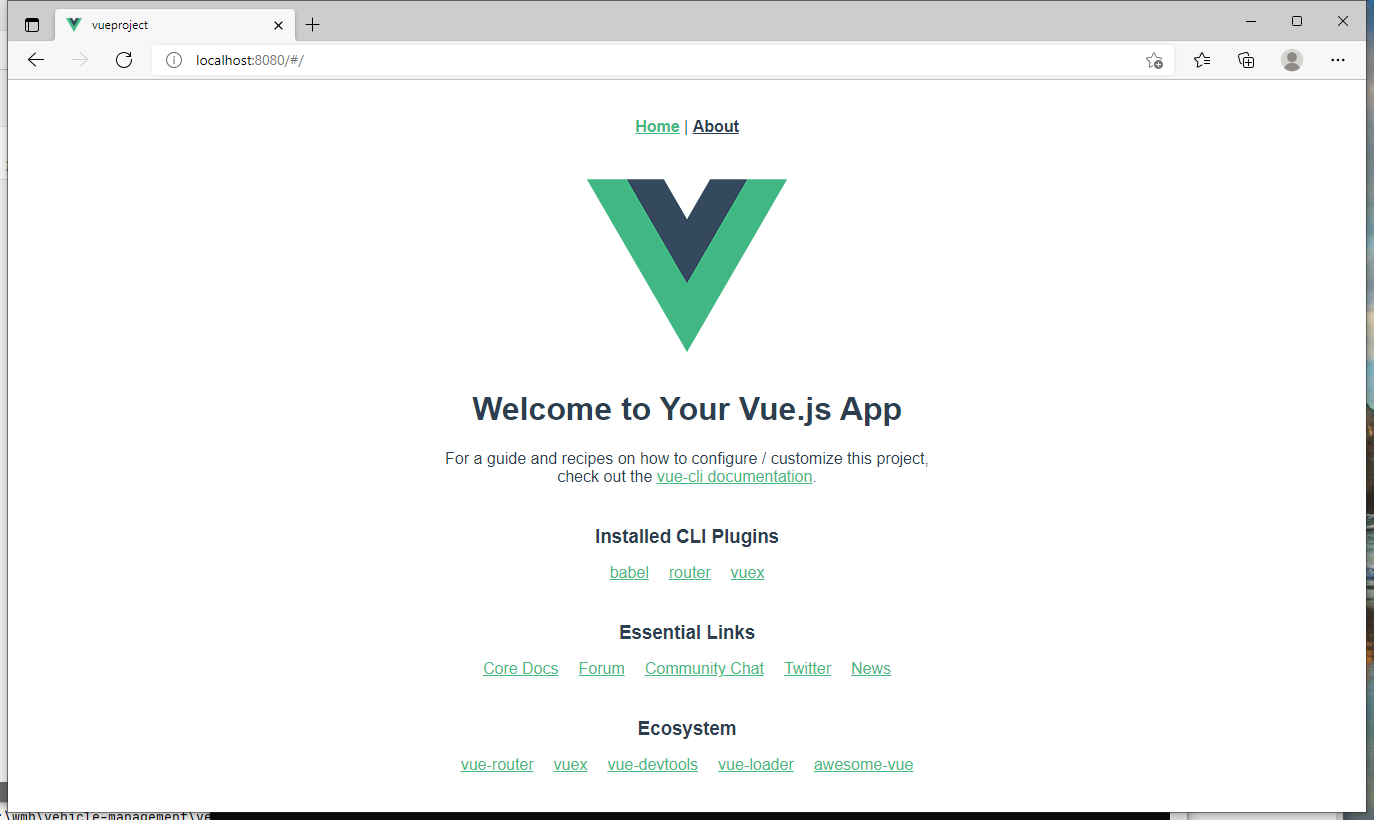Open the babel plugin link

point(629,573)
